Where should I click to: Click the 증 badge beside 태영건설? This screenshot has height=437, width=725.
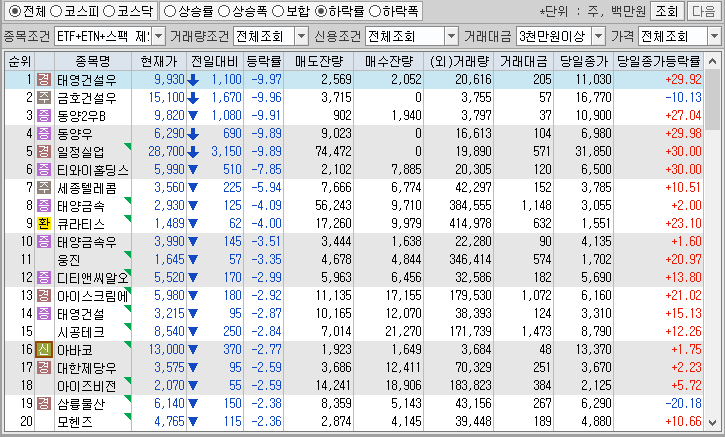(x=44, y=314)
